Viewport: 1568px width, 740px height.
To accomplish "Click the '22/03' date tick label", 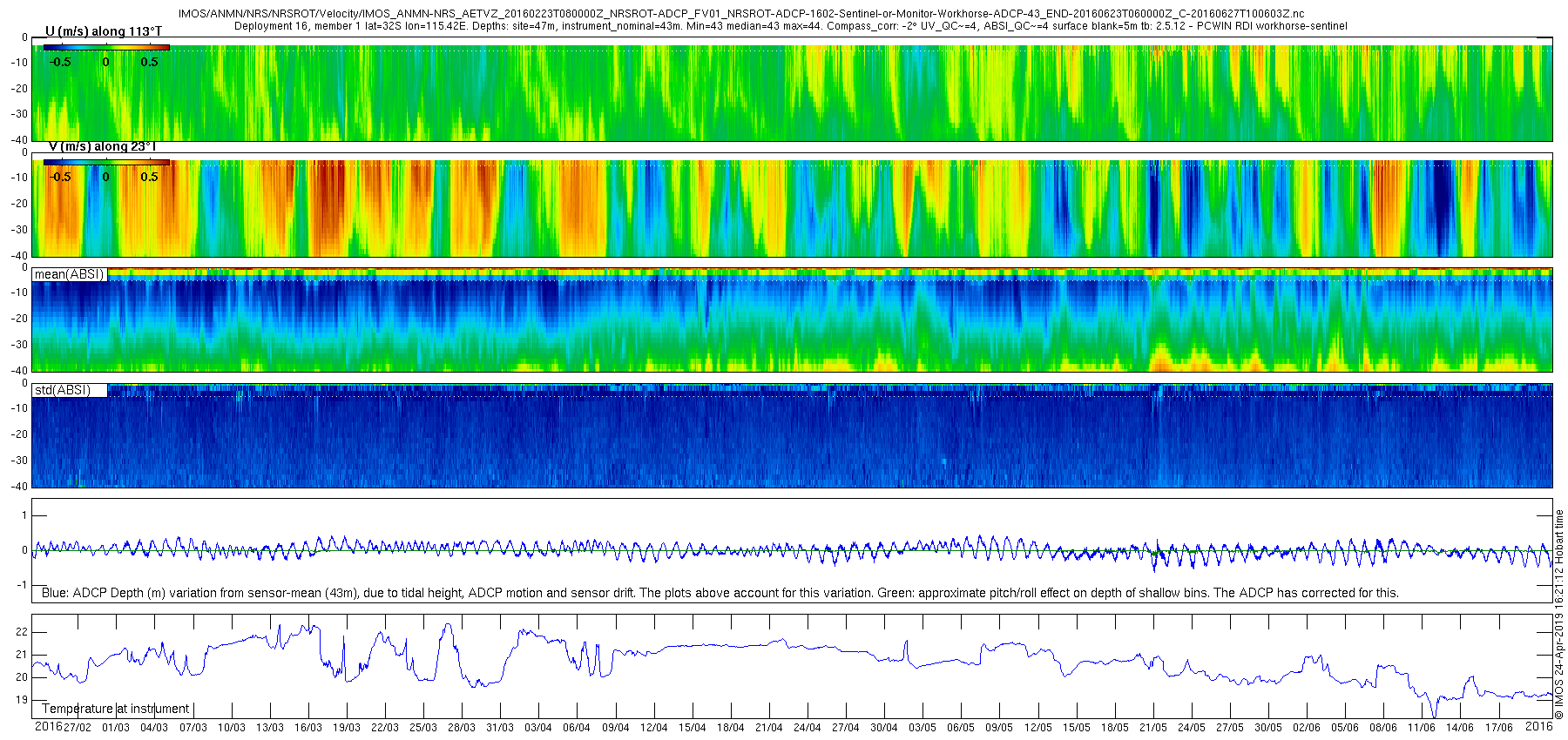I will (385, 728).
